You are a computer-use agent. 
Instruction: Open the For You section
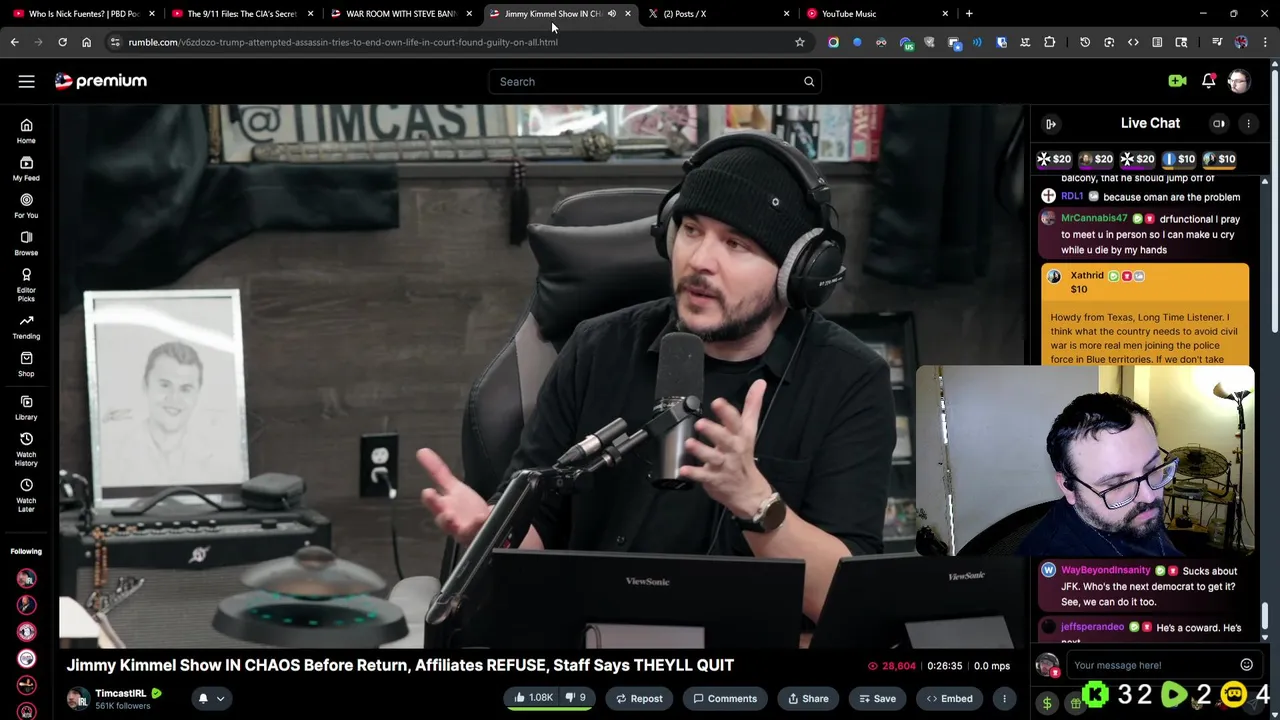click(26, 206)
